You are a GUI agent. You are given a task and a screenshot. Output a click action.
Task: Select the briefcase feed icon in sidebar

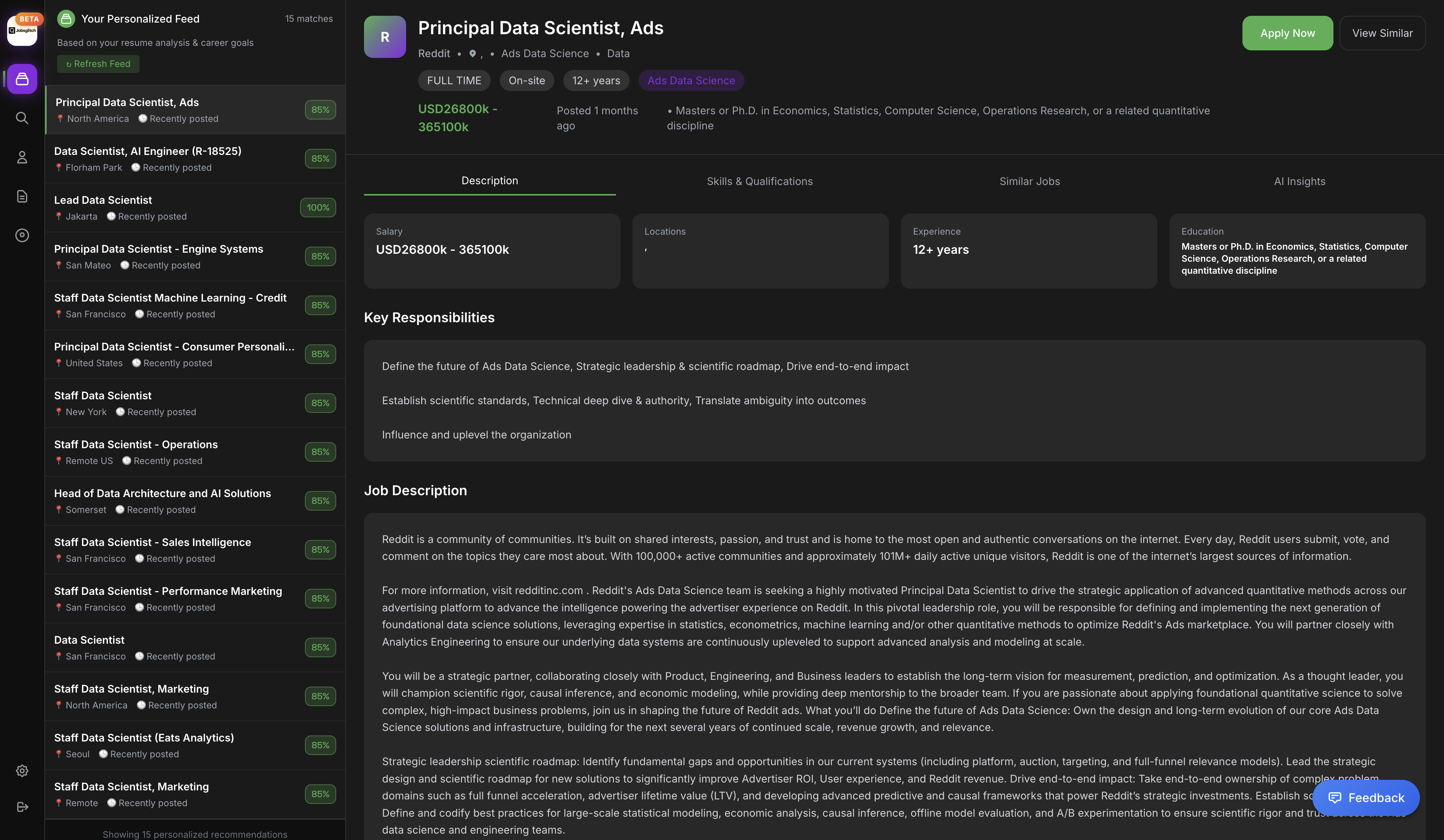22,79
